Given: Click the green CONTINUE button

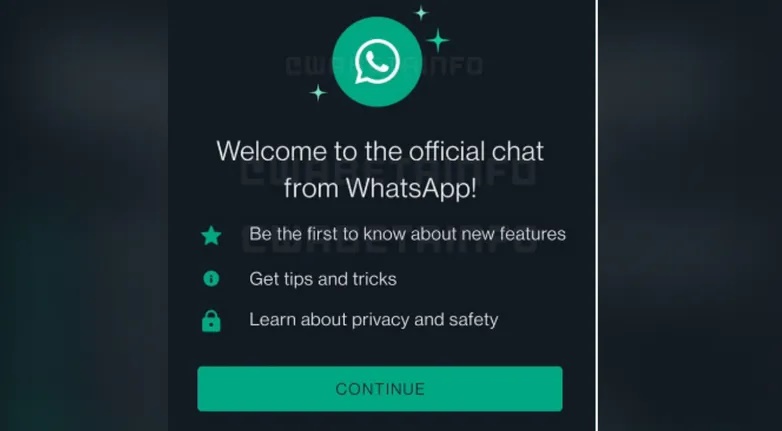Looking at the screenshot, I should (380, 389).
